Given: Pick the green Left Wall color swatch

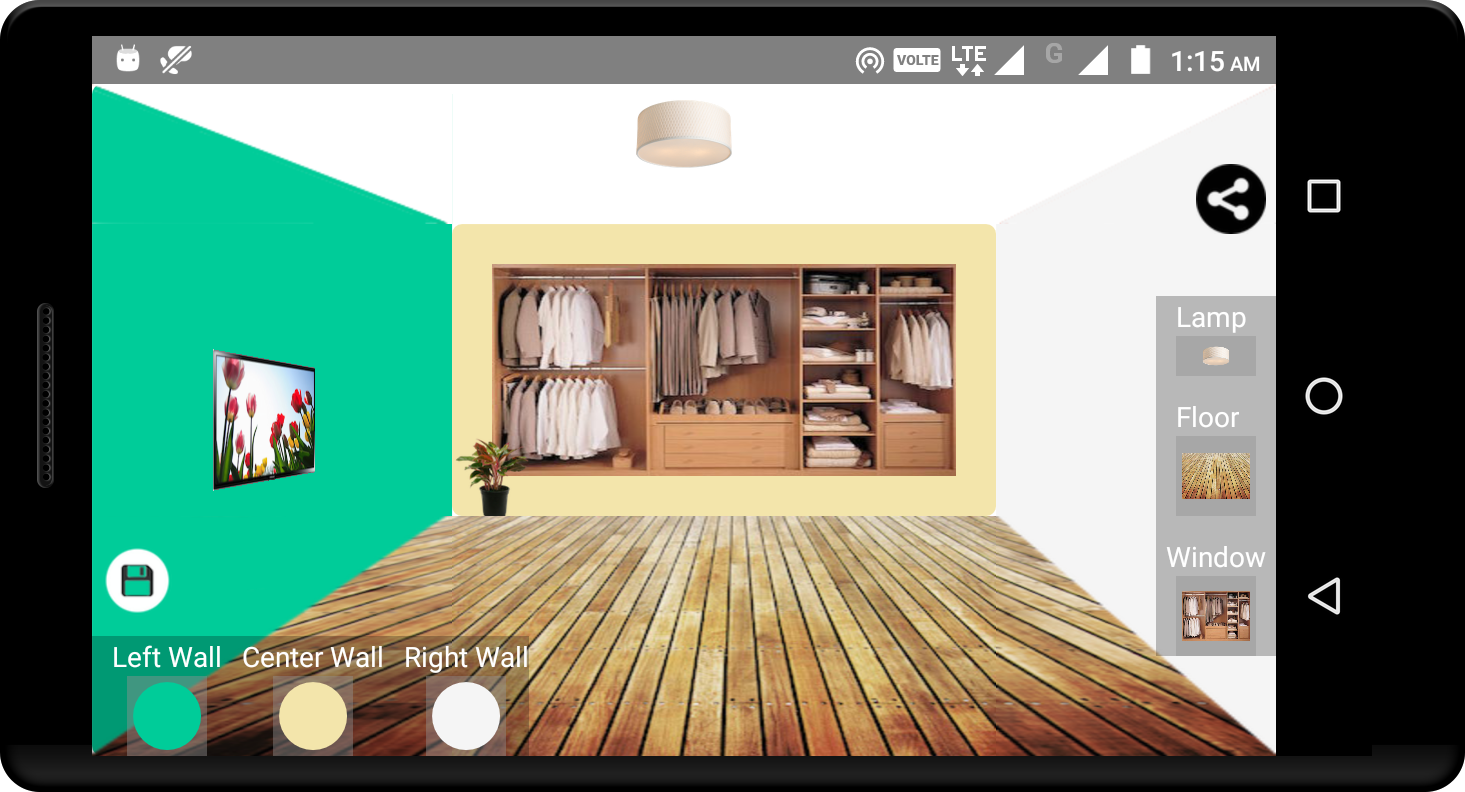Looking at the screenshot, I should pos(167,716).
